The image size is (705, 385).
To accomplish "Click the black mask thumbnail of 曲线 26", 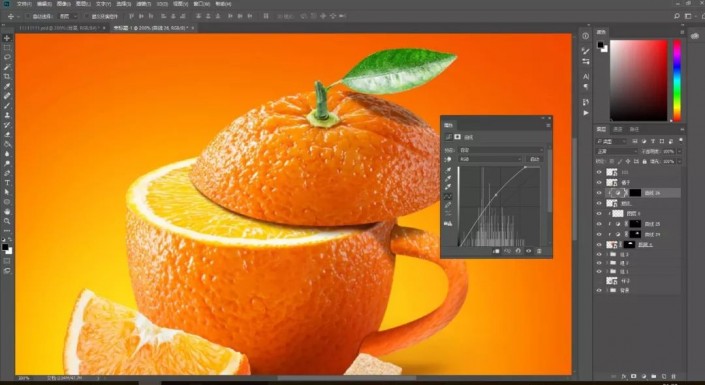I will 635,193.
